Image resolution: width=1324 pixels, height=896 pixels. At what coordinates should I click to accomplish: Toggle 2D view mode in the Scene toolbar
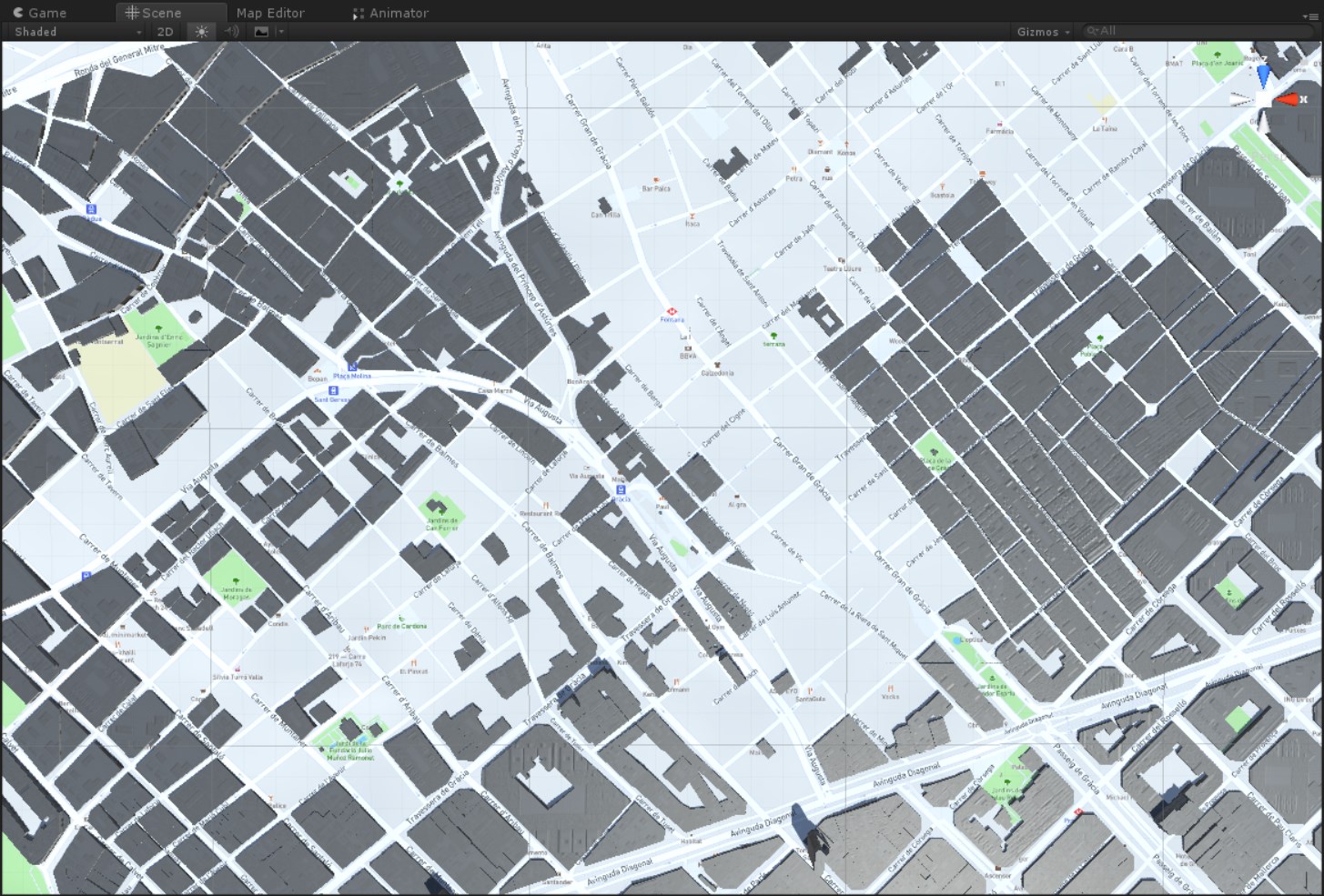click(164, 31)
